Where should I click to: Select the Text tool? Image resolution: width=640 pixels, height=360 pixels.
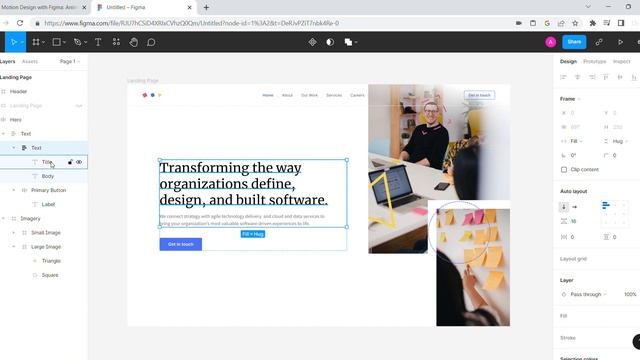click(x=98, y=42)
